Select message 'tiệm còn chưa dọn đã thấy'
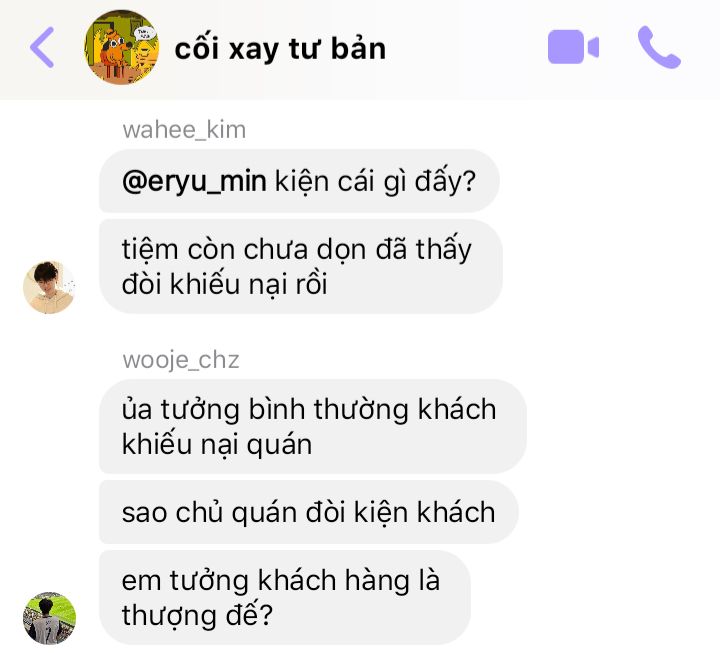Screen dimensions: 720x653 click(x=301, y=267)
